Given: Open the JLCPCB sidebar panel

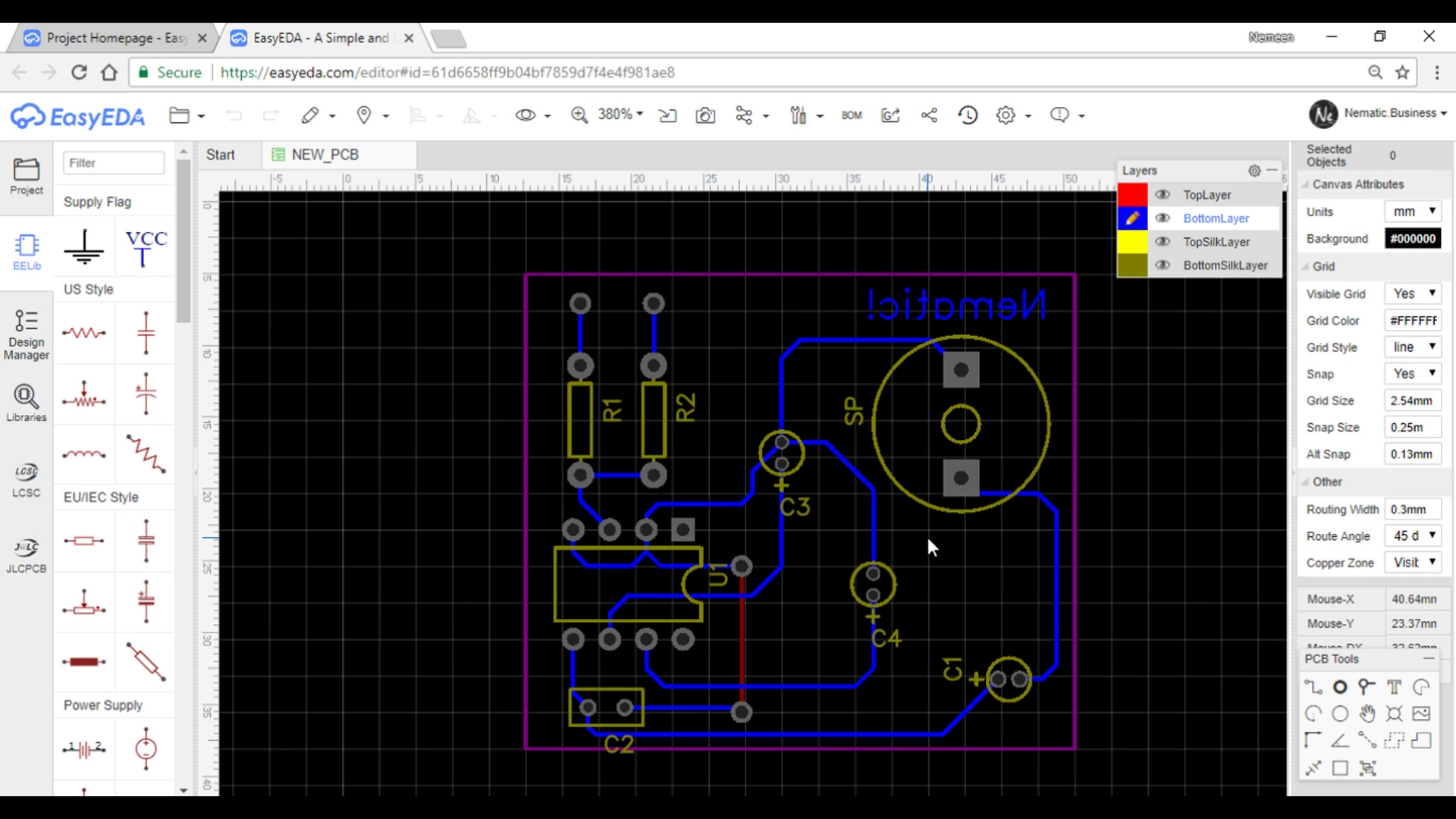Looking at the screenshot, I should pos(27,555).
